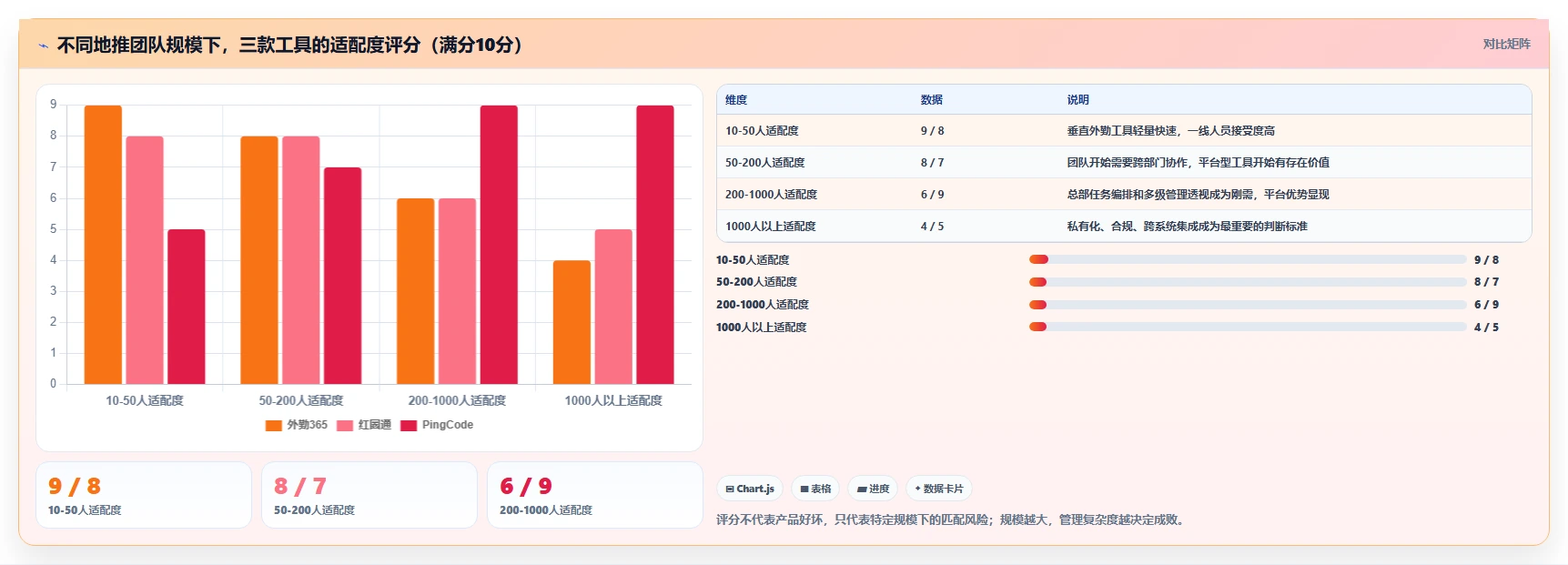Click the 6 / 9 value in the table
Viewport: 1568px width, 565px height.
[x=933, y=195]
